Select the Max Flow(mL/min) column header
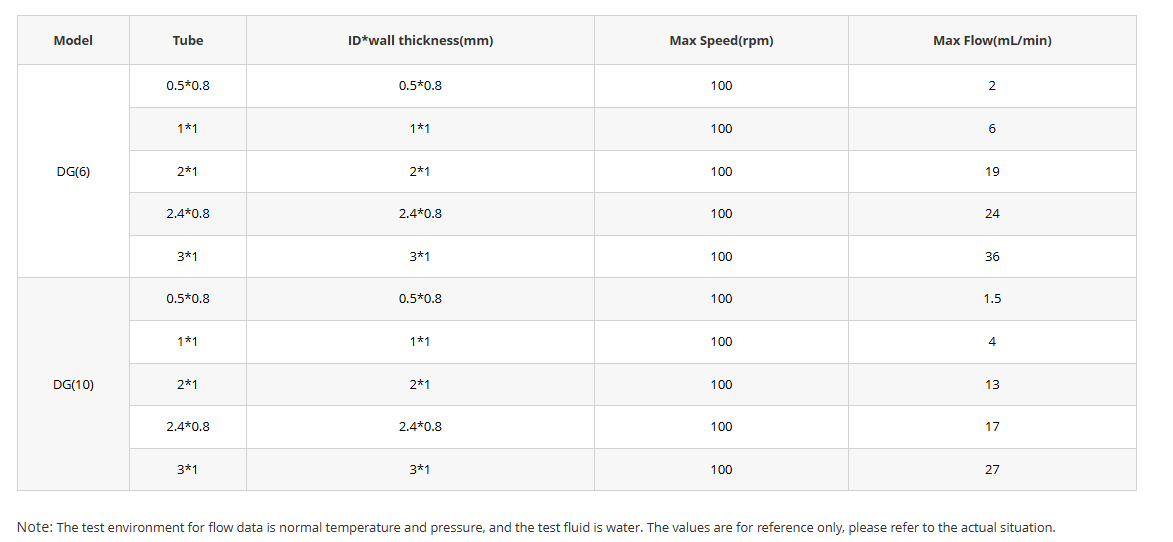This screenshot has width=1173, height=542. click(992, 41)
